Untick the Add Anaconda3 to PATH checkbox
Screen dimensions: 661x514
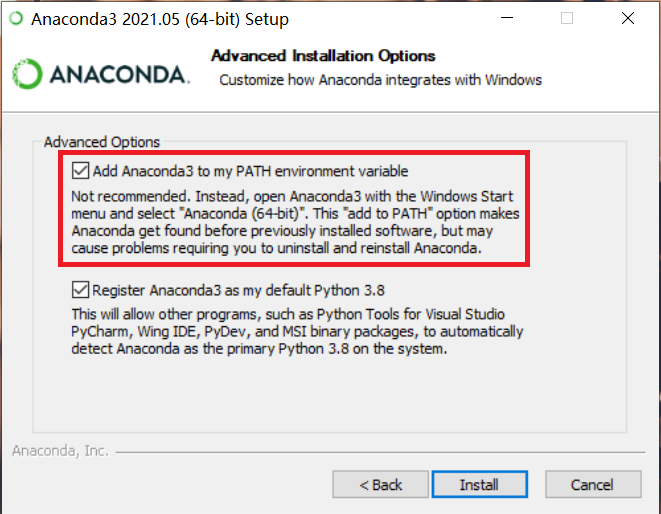pos(81,171)
